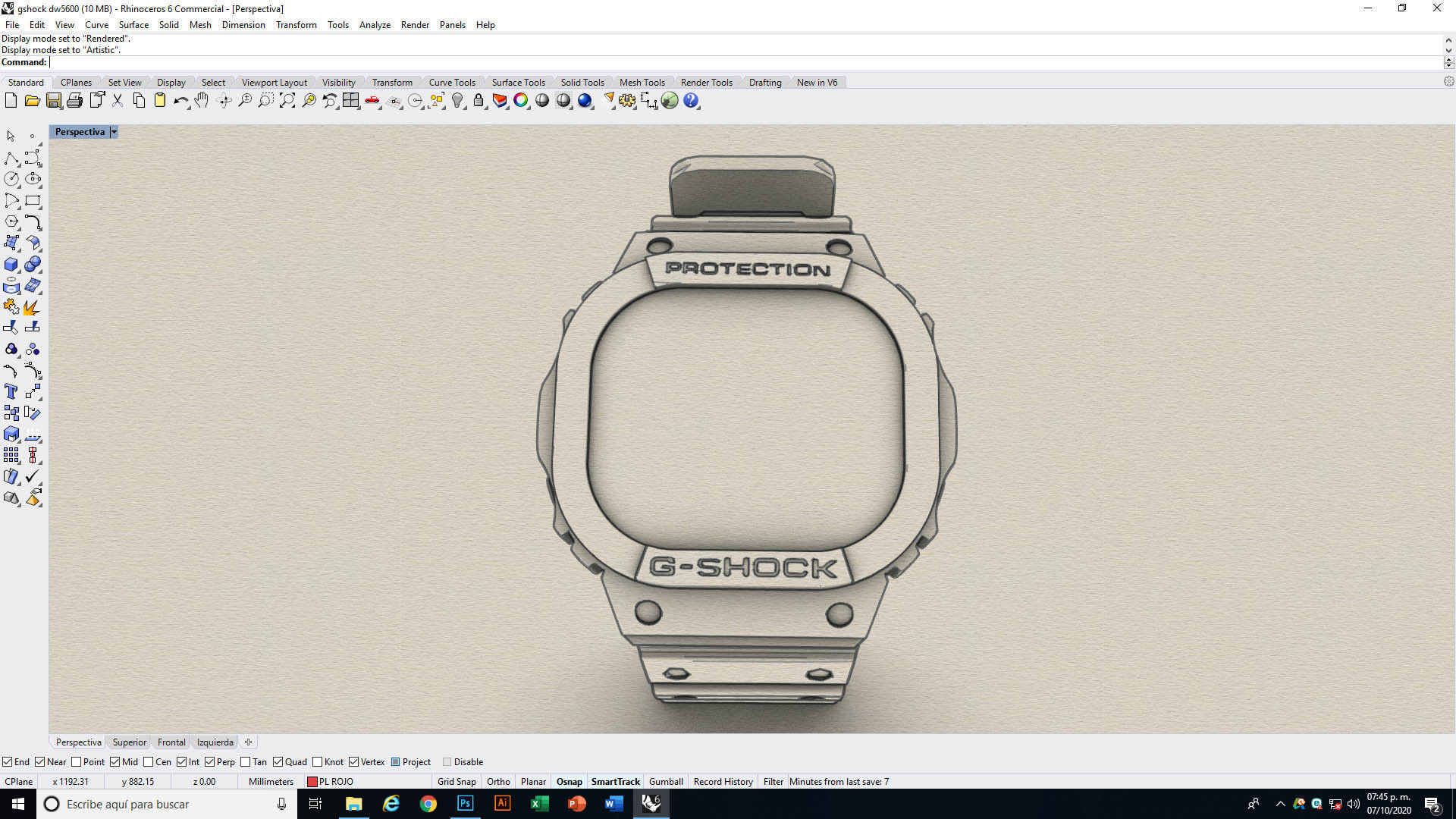Switch to the Frontal viewport tab
Viewport: 1456px width, 819px height.
171,742
